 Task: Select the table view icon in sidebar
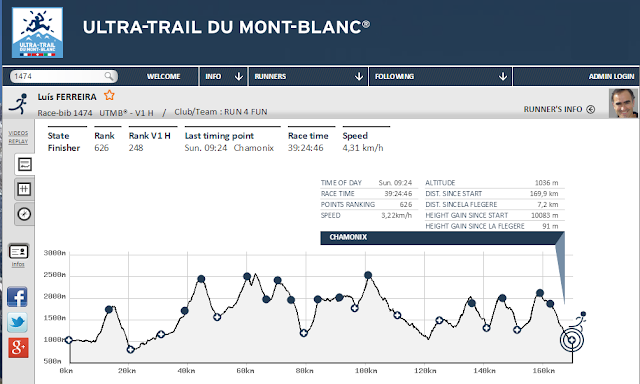pos(24,189)
